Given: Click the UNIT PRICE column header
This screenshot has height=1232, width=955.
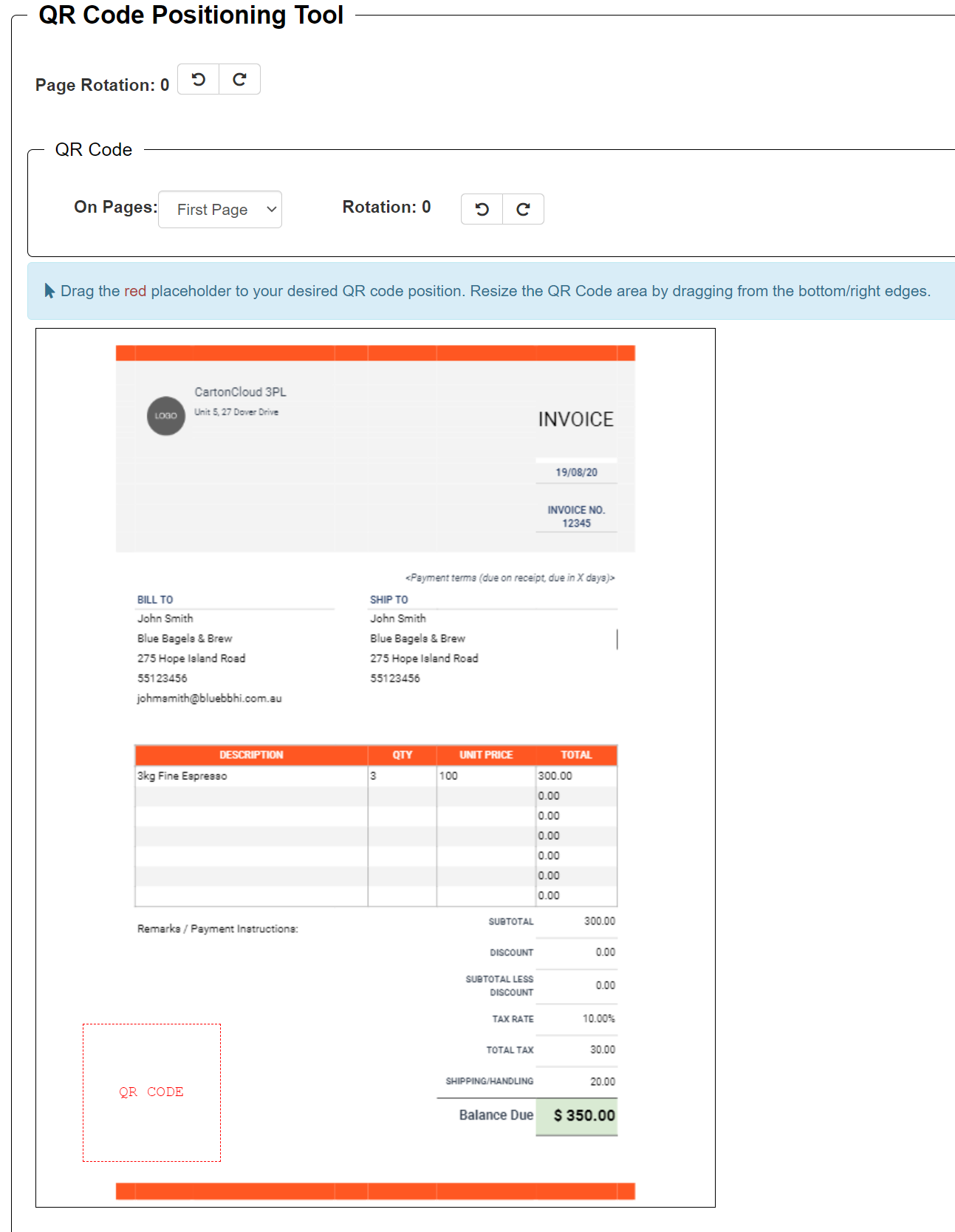Looking at the screenshot, I should point(486,755).
